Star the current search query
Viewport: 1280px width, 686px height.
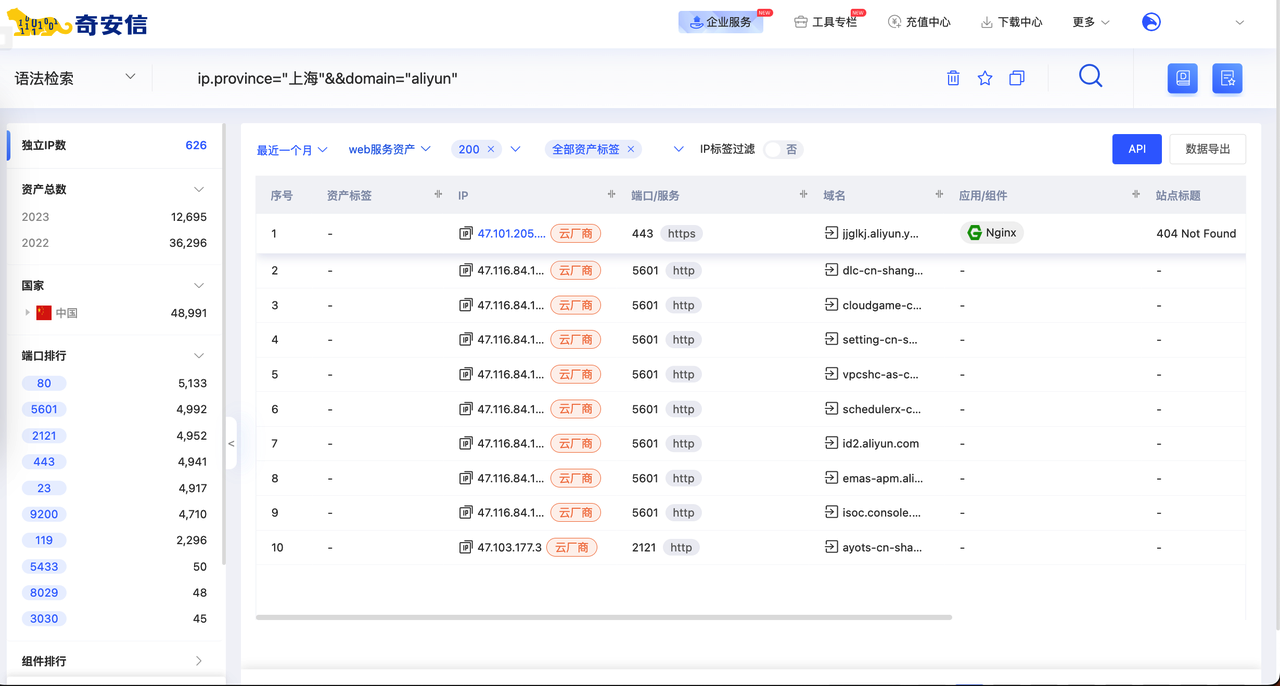point(985,78)
